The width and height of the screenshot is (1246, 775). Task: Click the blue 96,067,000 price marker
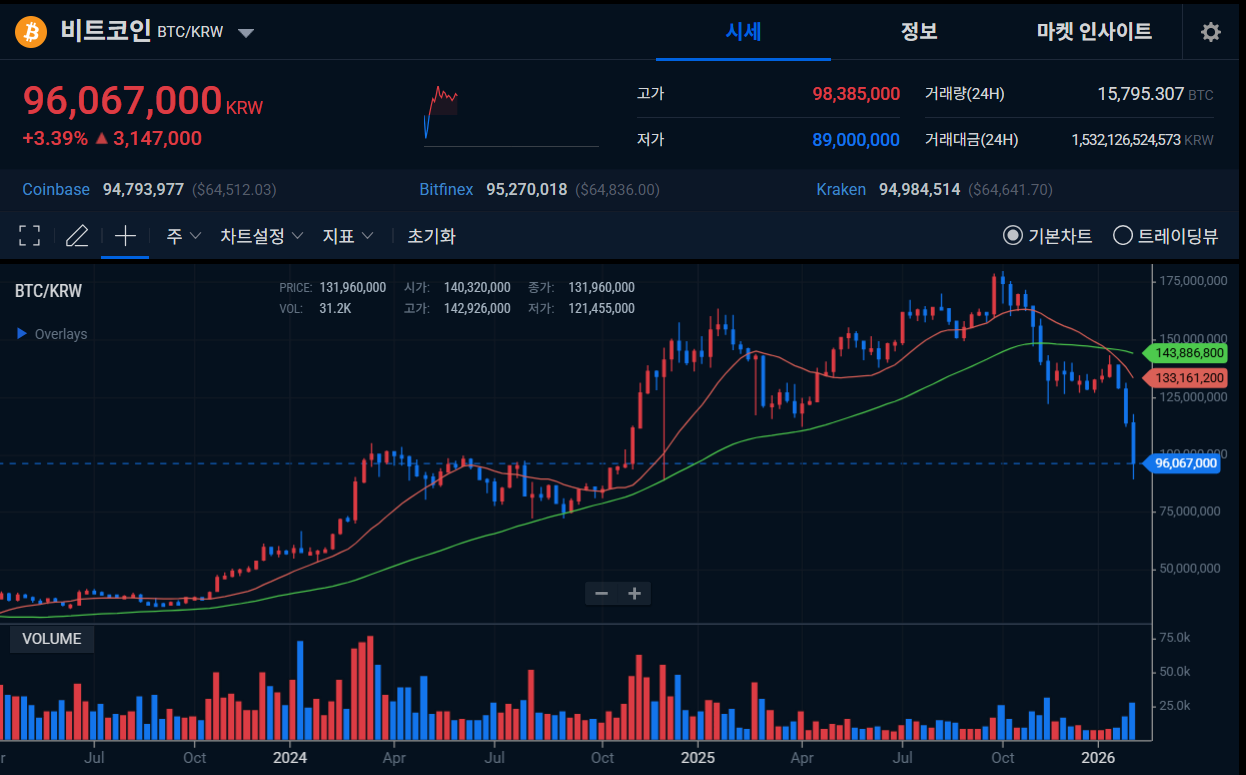[x=1185, y=463]
